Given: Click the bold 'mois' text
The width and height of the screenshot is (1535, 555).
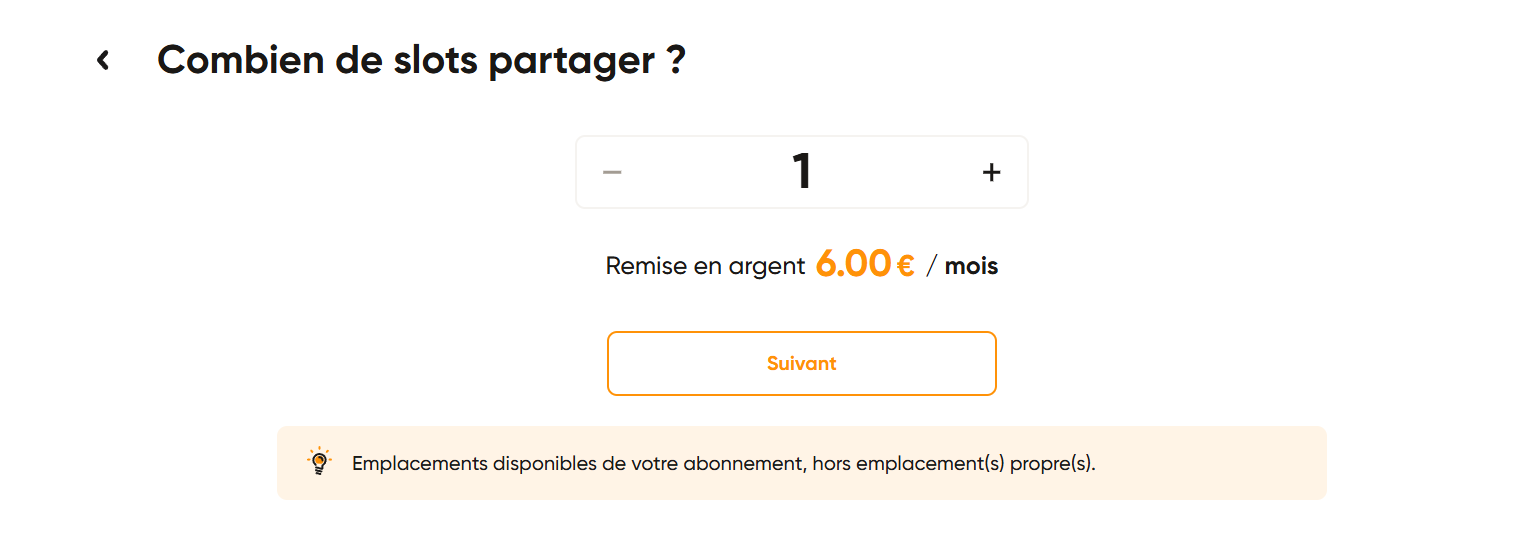Looking at the screenshot, I should click(971, 266).
